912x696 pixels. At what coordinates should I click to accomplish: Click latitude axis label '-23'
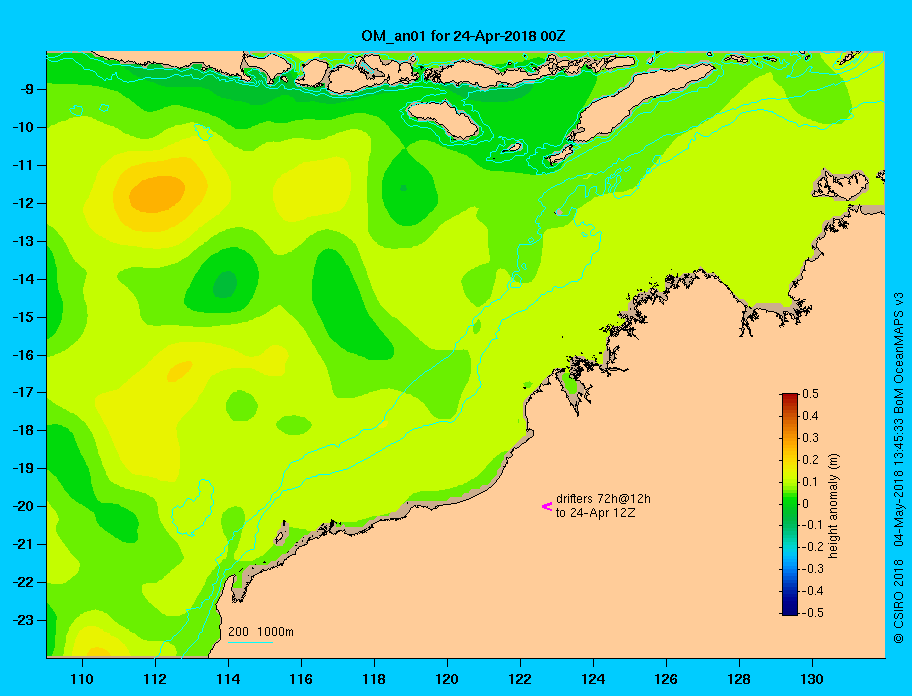(x=22, y=620)
